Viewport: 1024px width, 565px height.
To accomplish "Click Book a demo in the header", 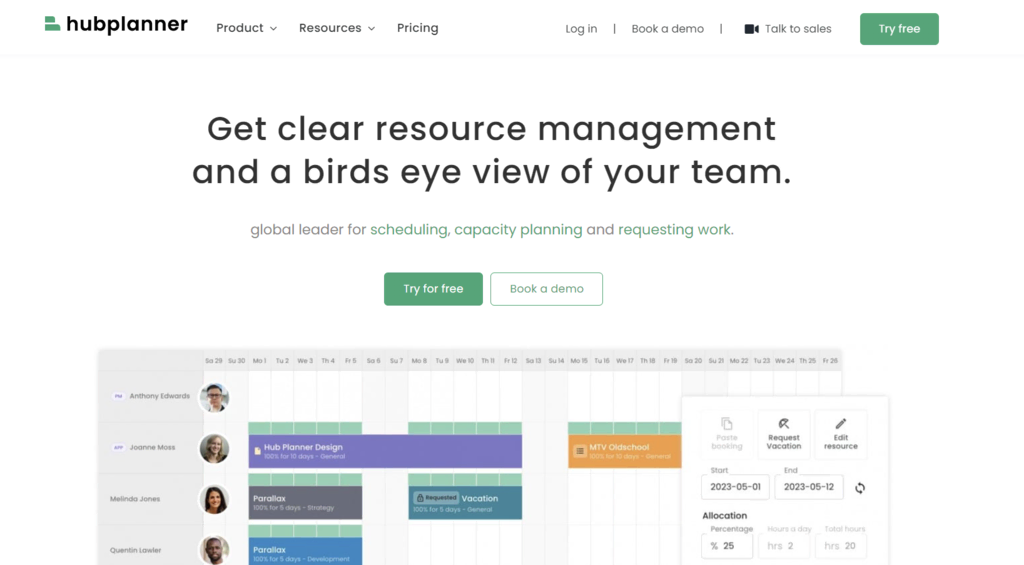I will [667, 29].
